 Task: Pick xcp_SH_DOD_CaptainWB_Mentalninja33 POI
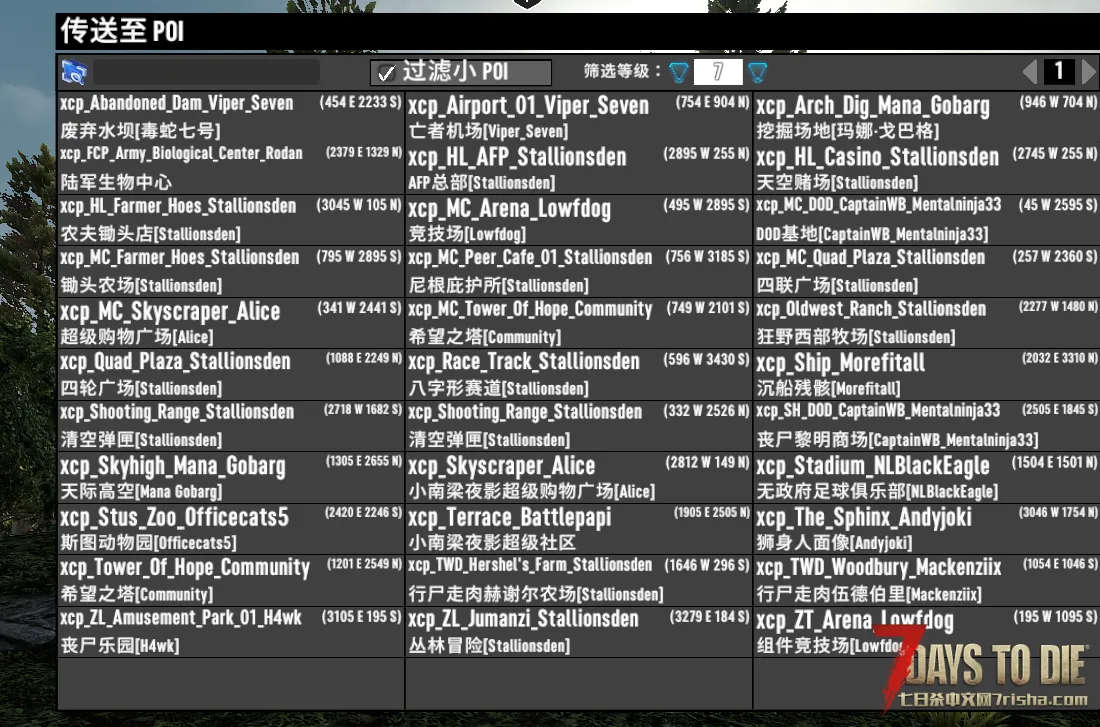[927, 426]
